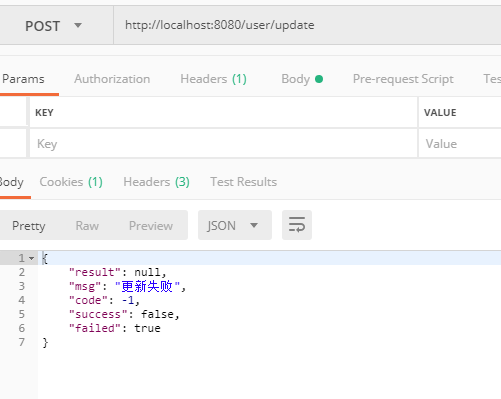Click the "更新失败" message value
The width and height of the screenshot is (501, 399).
tap(147, 286)
